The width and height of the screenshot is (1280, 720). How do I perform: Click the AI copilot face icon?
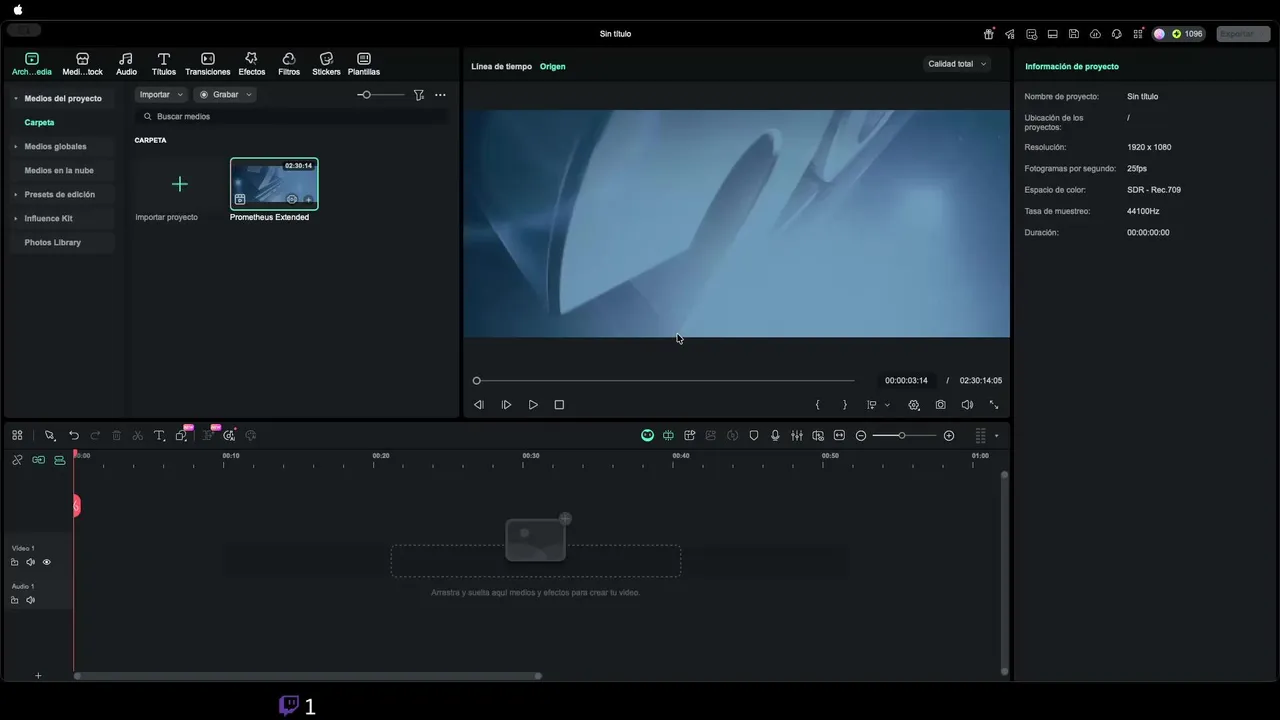click(x=647, y=436)
